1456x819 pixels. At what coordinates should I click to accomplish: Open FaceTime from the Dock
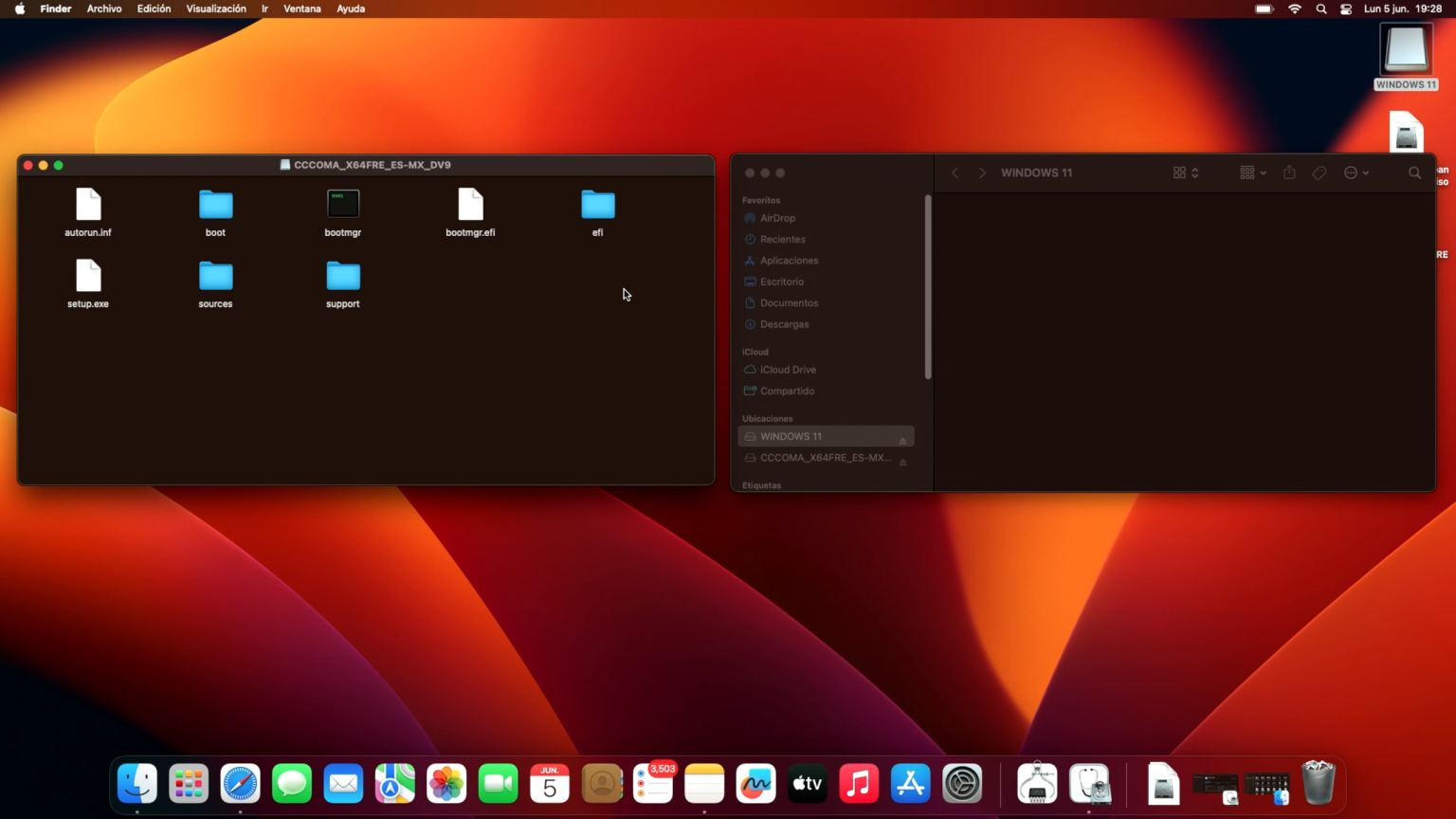click(499, 784)
